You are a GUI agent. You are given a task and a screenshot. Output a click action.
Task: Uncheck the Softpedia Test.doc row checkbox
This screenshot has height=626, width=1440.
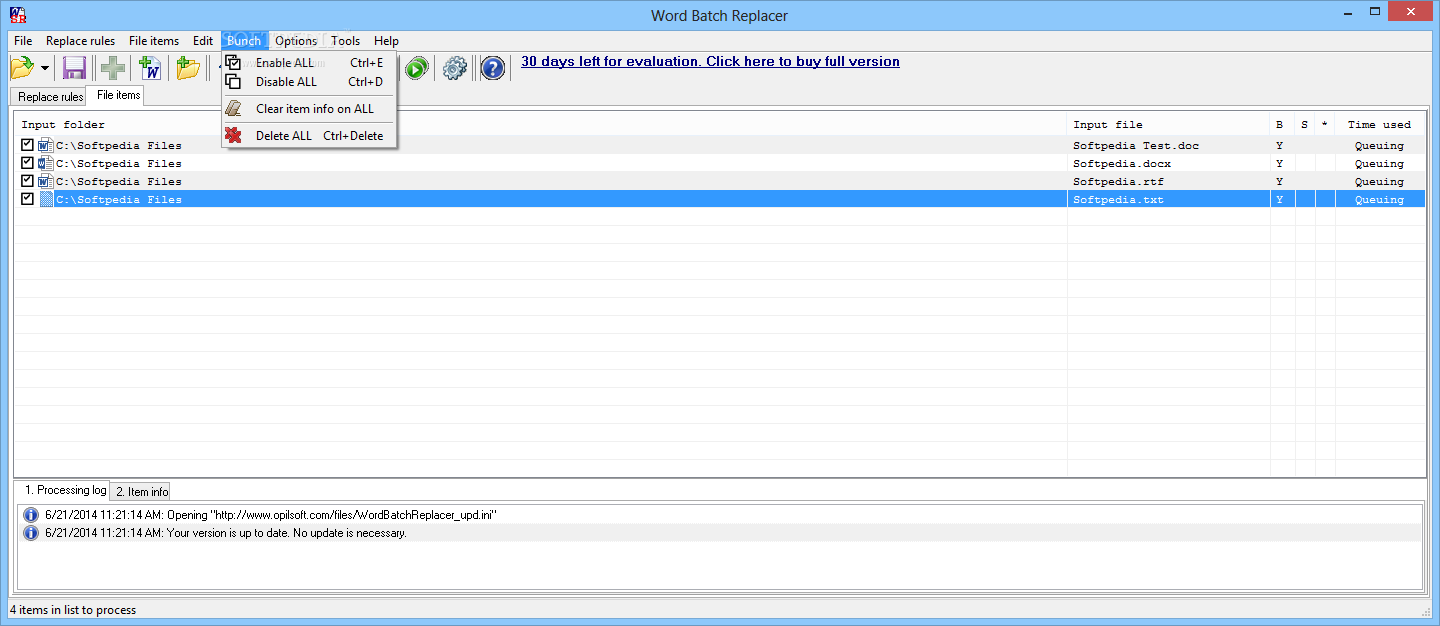point(27,145)
